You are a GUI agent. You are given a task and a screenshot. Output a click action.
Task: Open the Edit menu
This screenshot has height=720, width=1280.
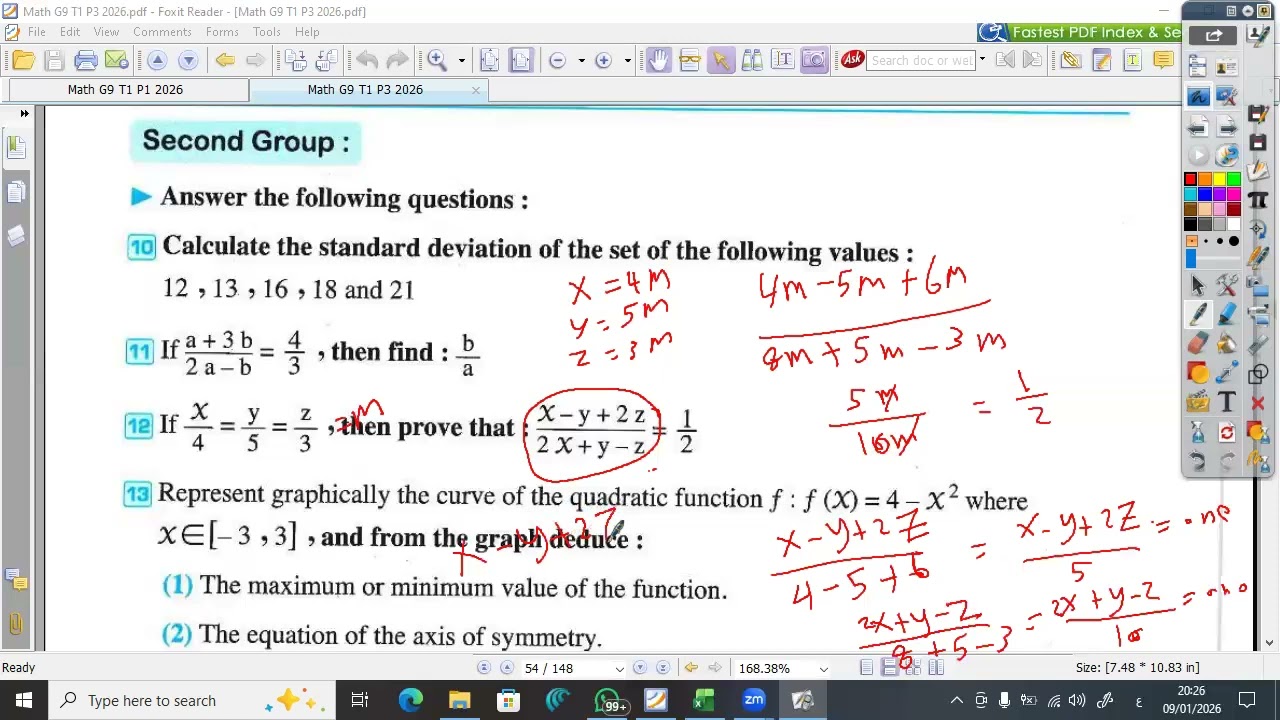[x=69, y=32]
